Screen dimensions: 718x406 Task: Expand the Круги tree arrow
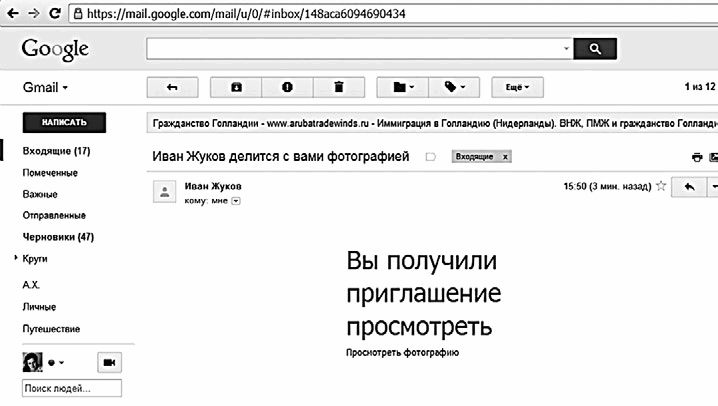(16, 258)
